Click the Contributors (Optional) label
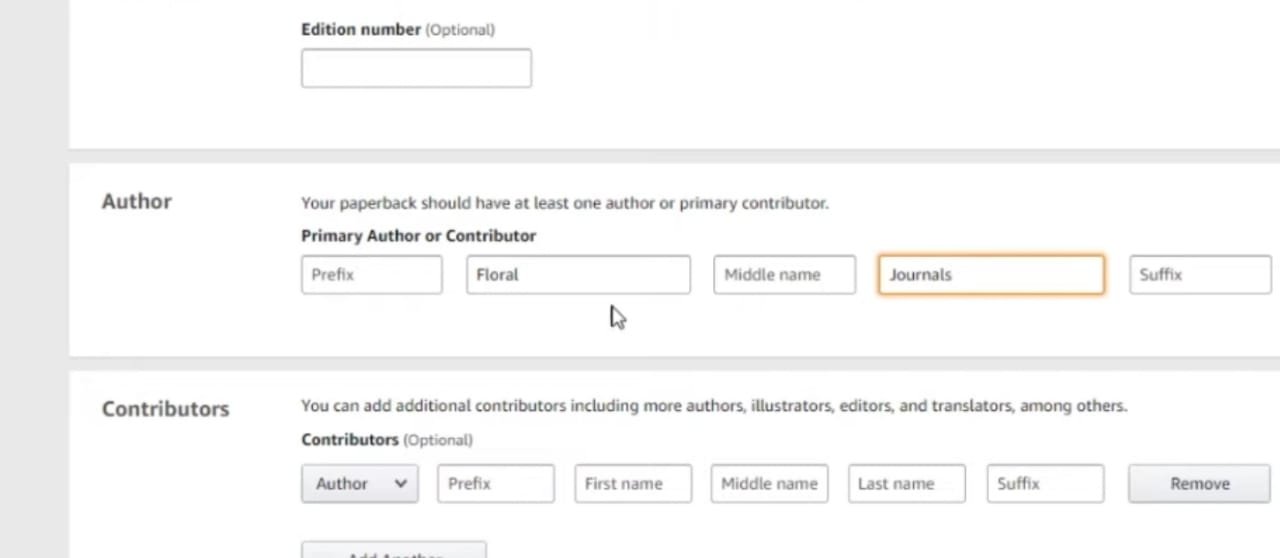 click(386, 440)
